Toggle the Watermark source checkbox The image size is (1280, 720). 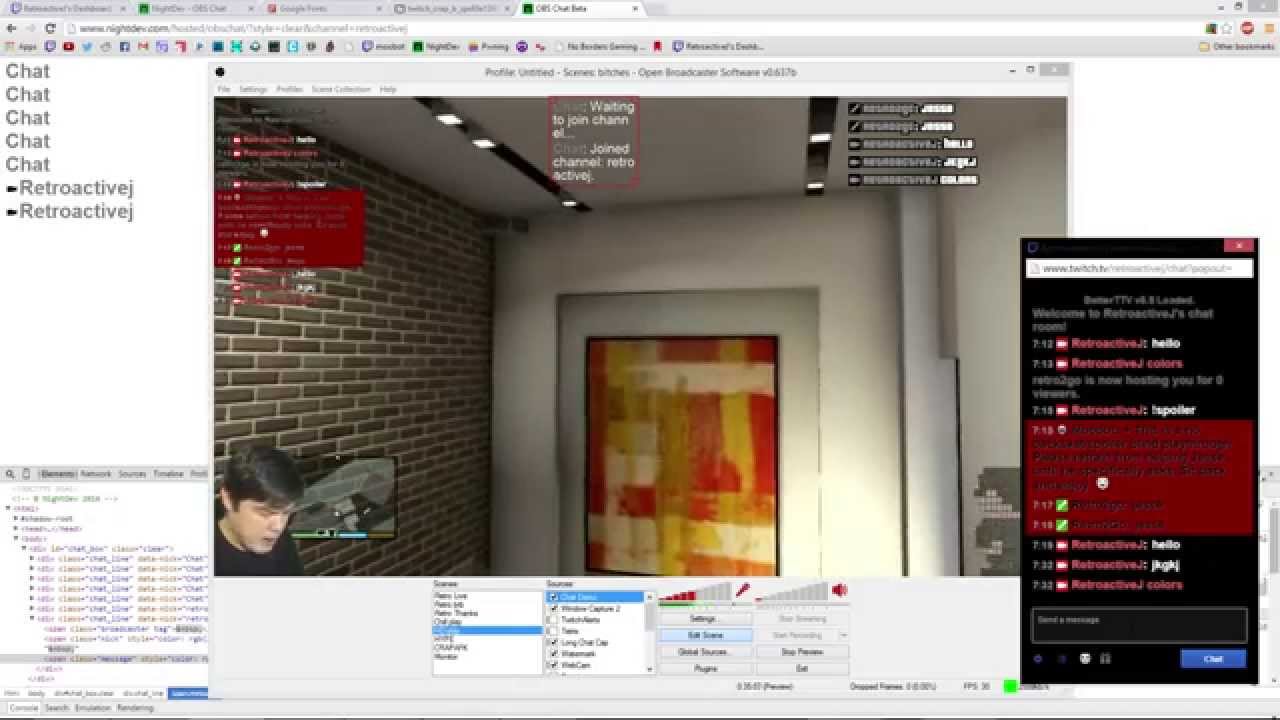coord(554,654)
